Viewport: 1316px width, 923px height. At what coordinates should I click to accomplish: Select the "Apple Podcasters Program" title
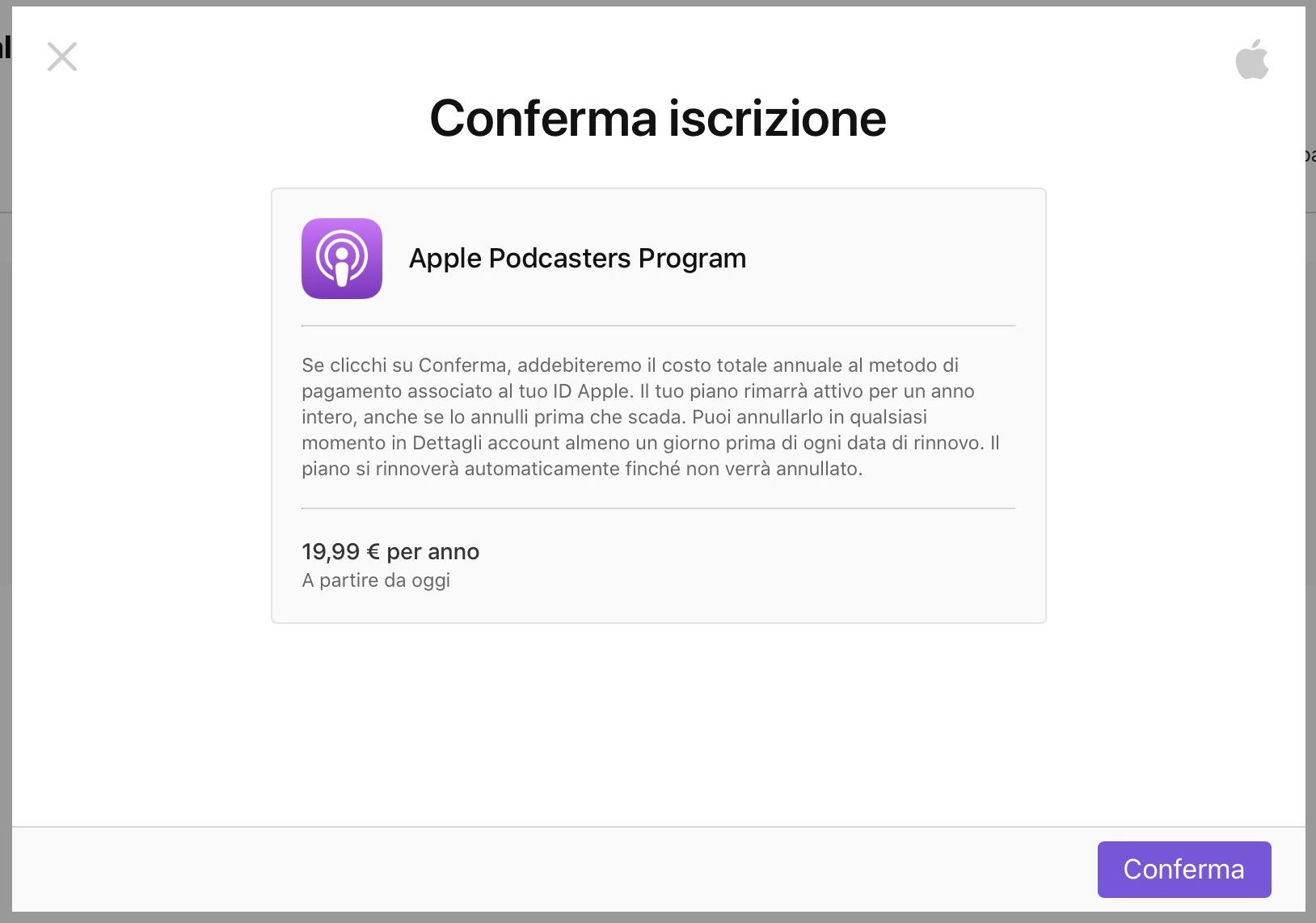[577, 259]
